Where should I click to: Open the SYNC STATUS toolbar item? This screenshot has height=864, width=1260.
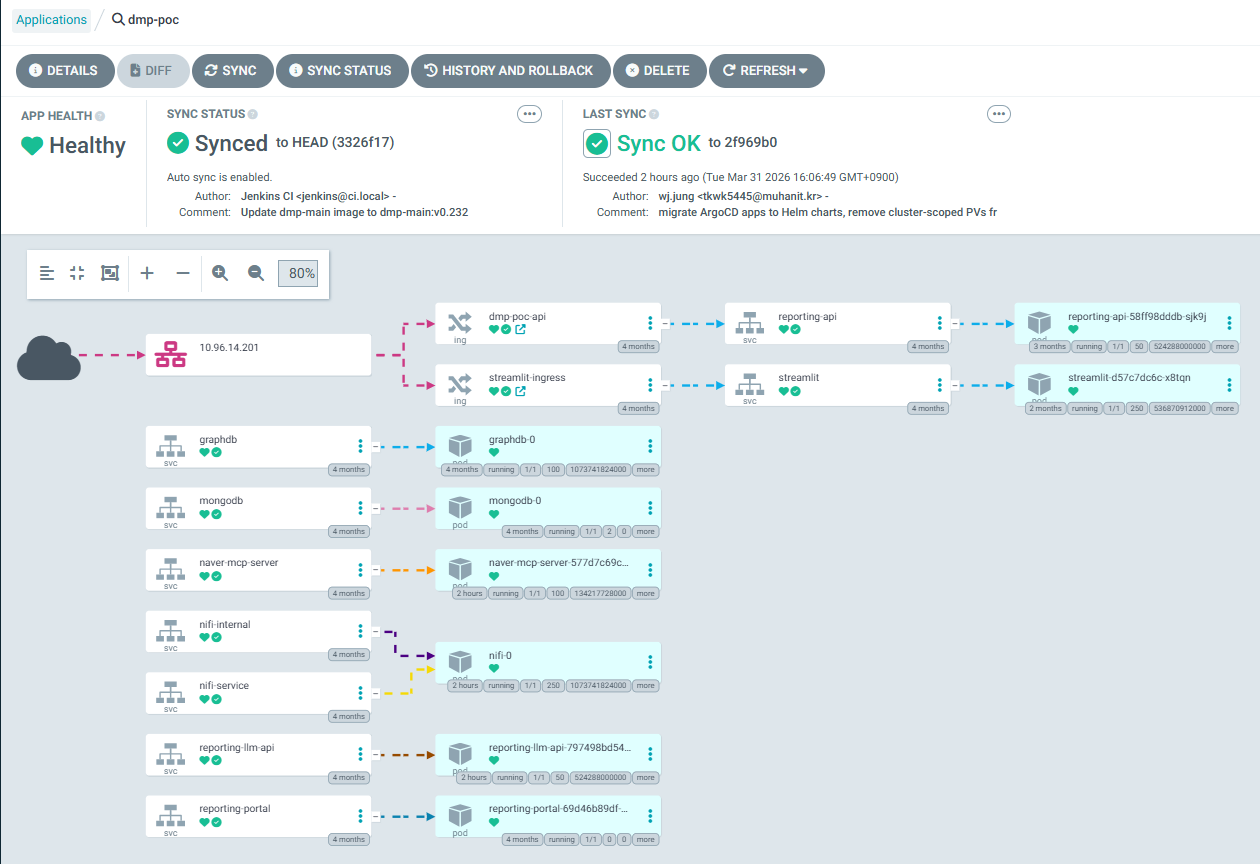point(341,71)
